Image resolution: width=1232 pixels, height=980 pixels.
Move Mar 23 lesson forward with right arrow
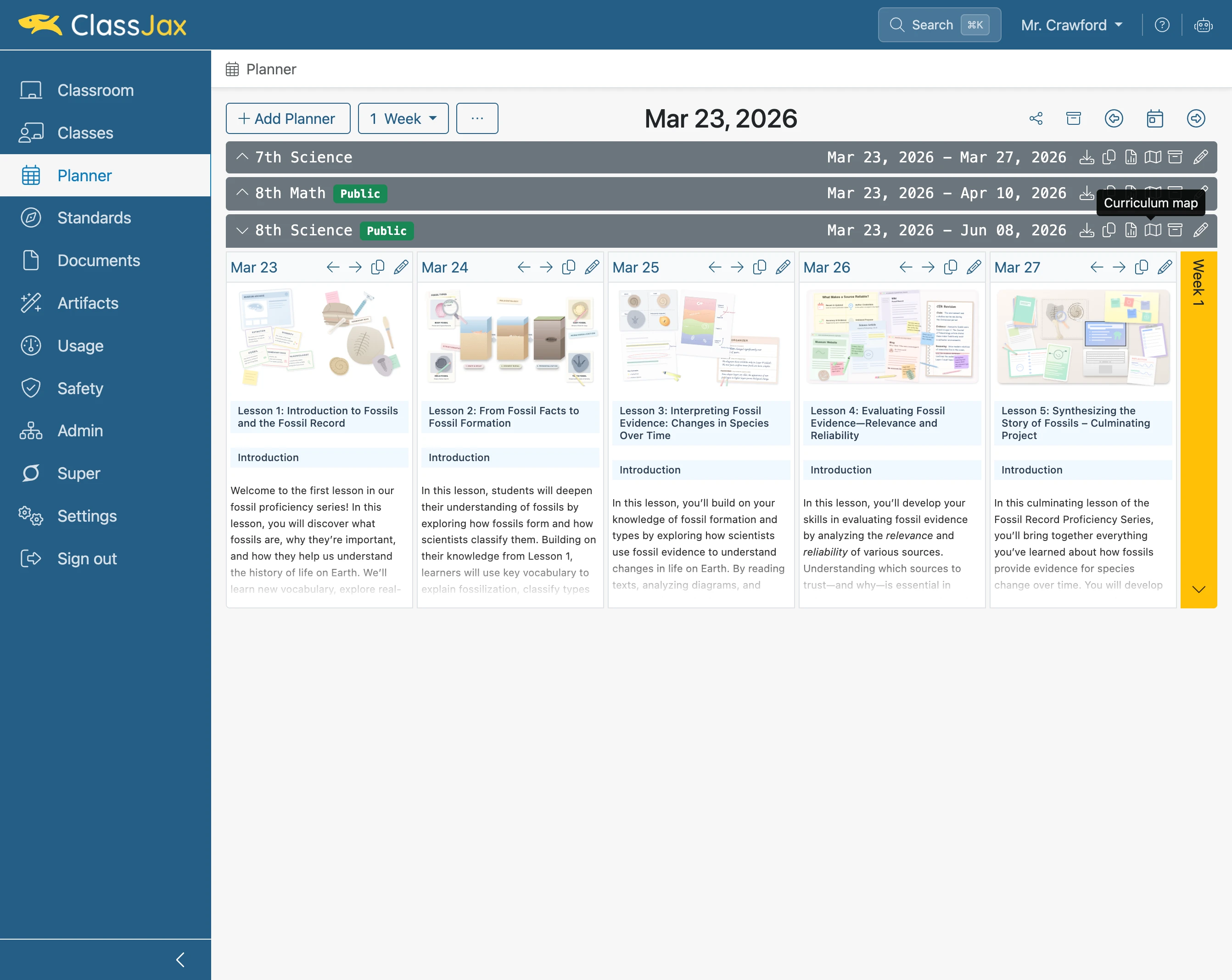355,267
